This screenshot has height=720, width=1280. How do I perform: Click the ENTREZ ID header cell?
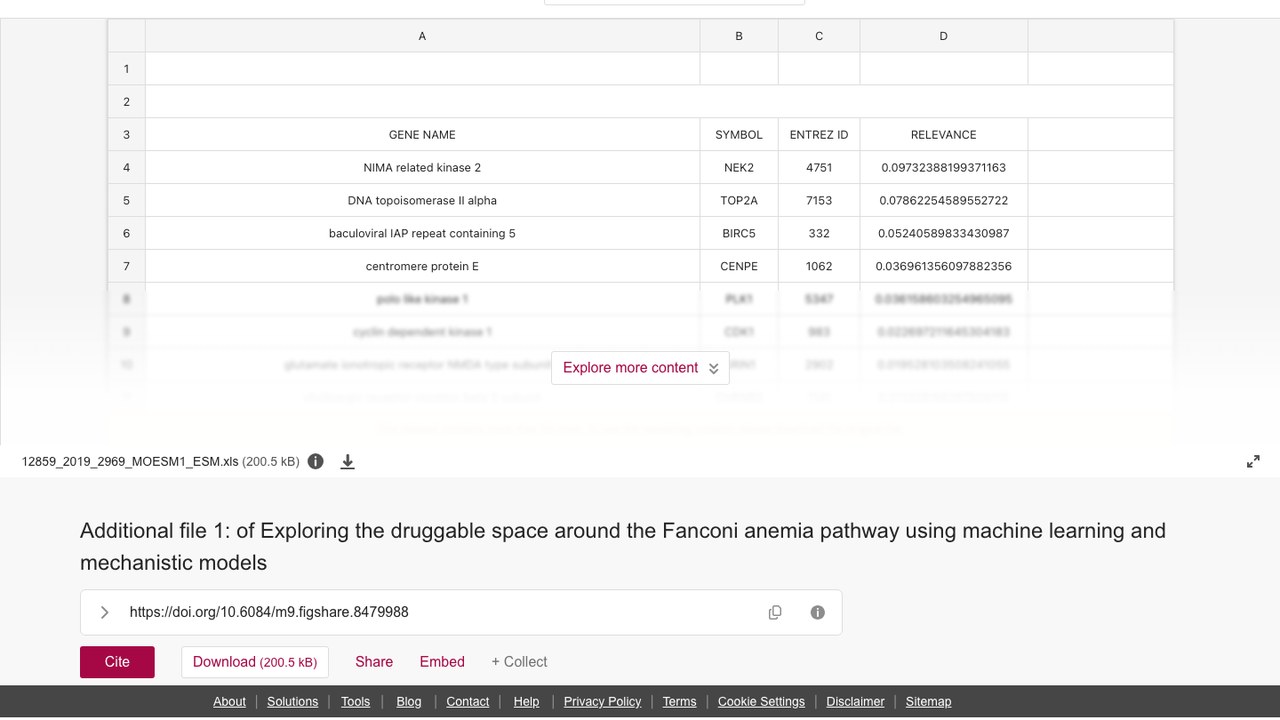pyautogui.click(x=819, y=135)
